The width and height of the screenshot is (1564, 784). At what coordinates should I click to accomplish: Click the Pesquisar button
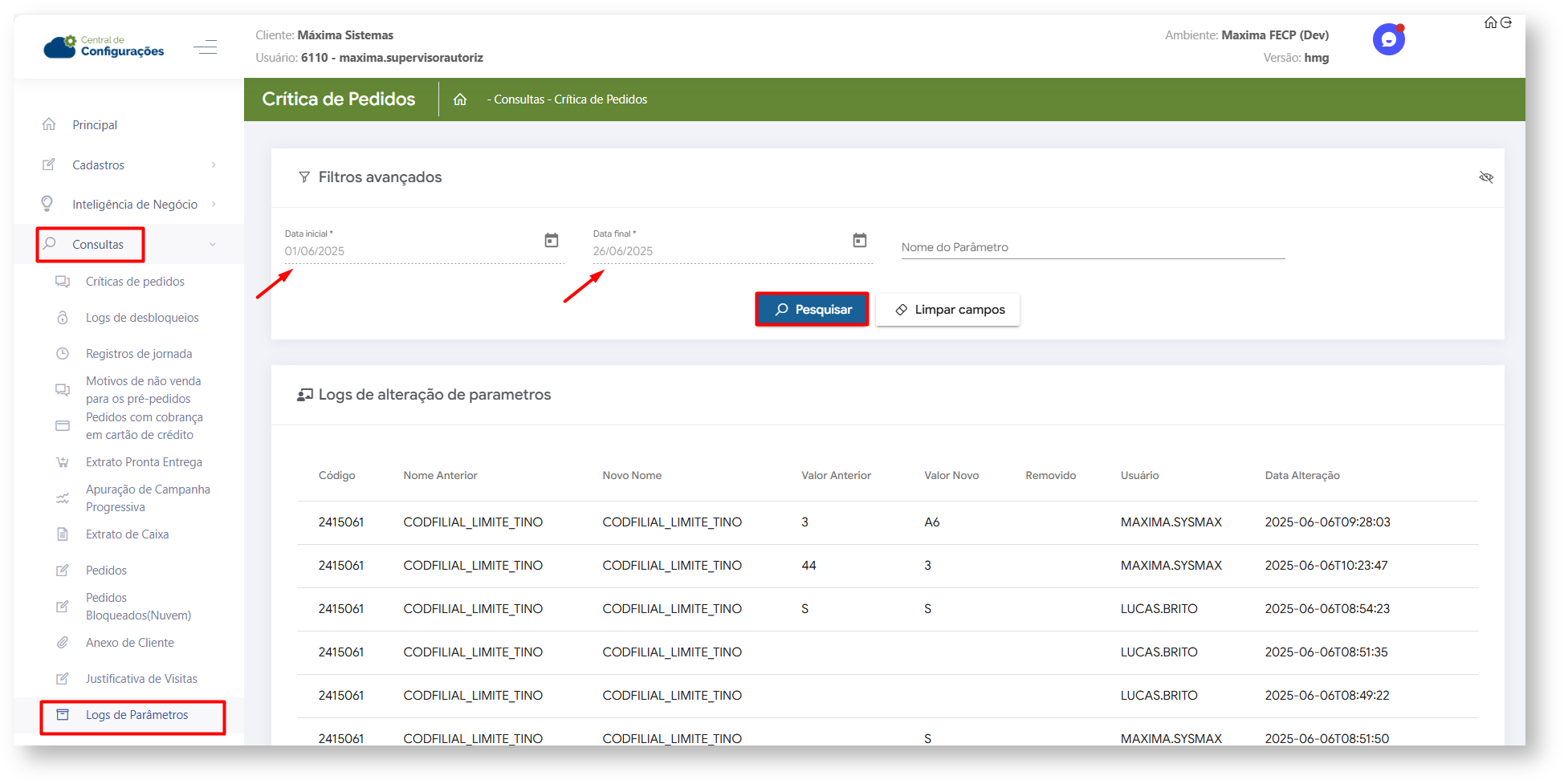tap(813, 310)
